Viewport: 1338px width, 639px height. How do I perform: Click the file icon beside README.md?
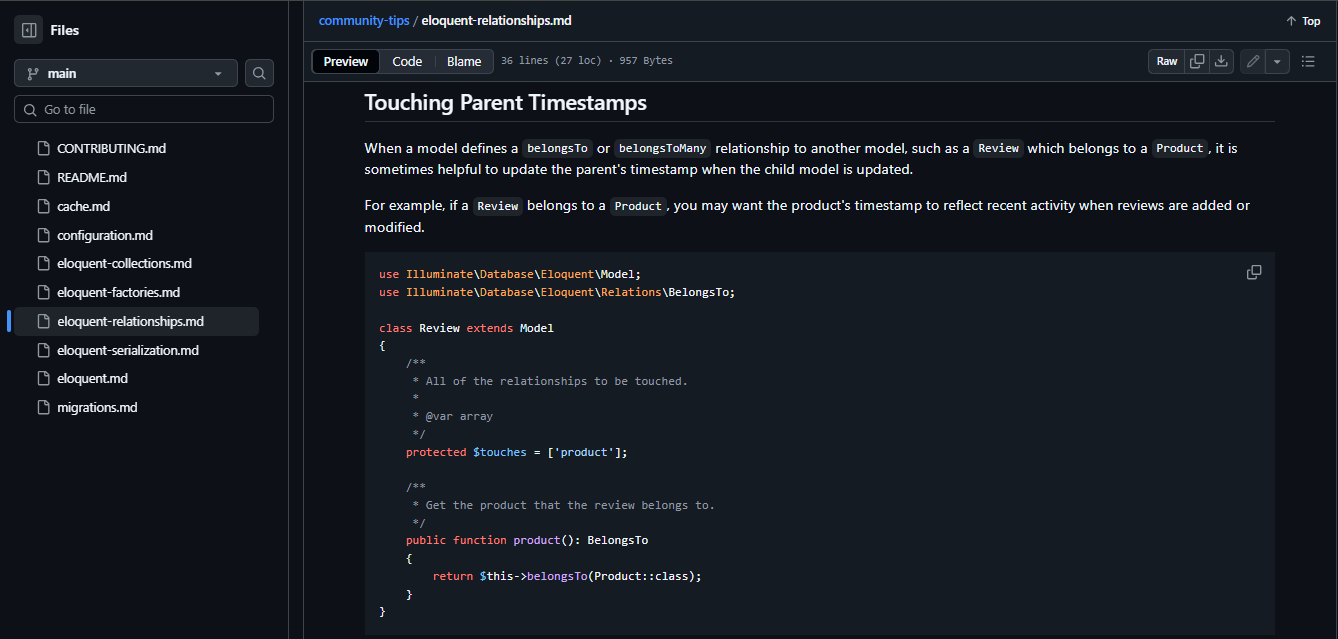[x=43, y=177]
